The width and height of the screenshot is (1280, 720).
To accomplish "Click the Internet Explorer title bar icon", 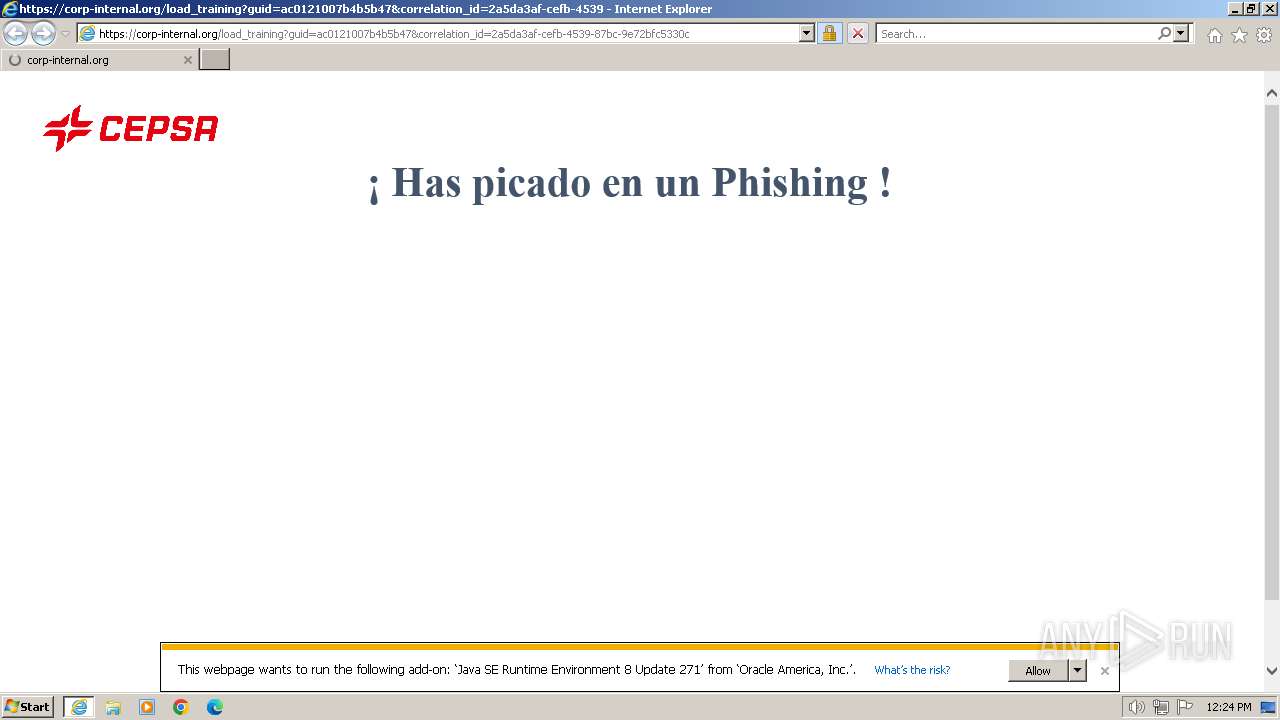I will (10, 9).
